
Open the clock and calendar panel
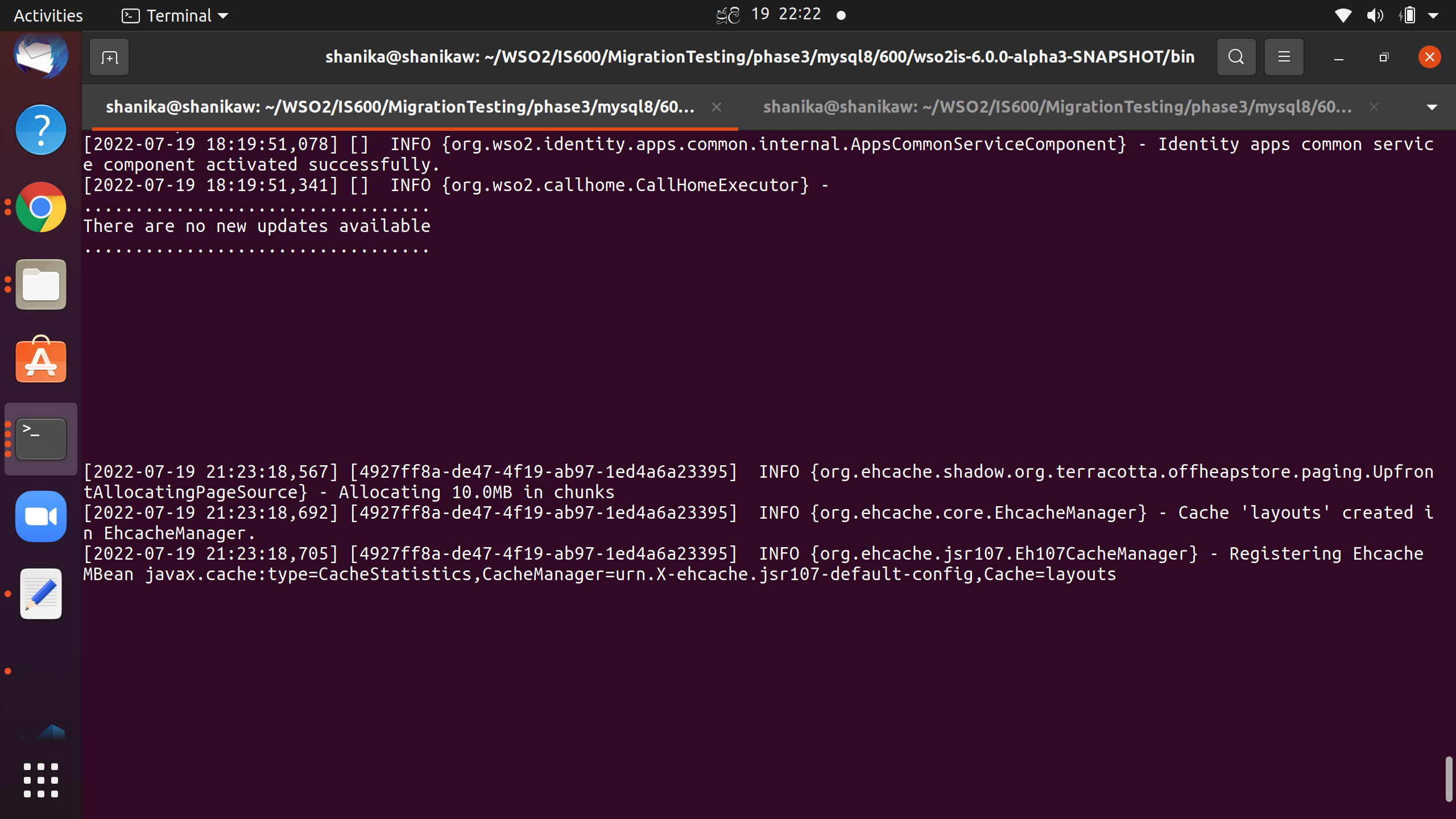(x=786, y=15)
